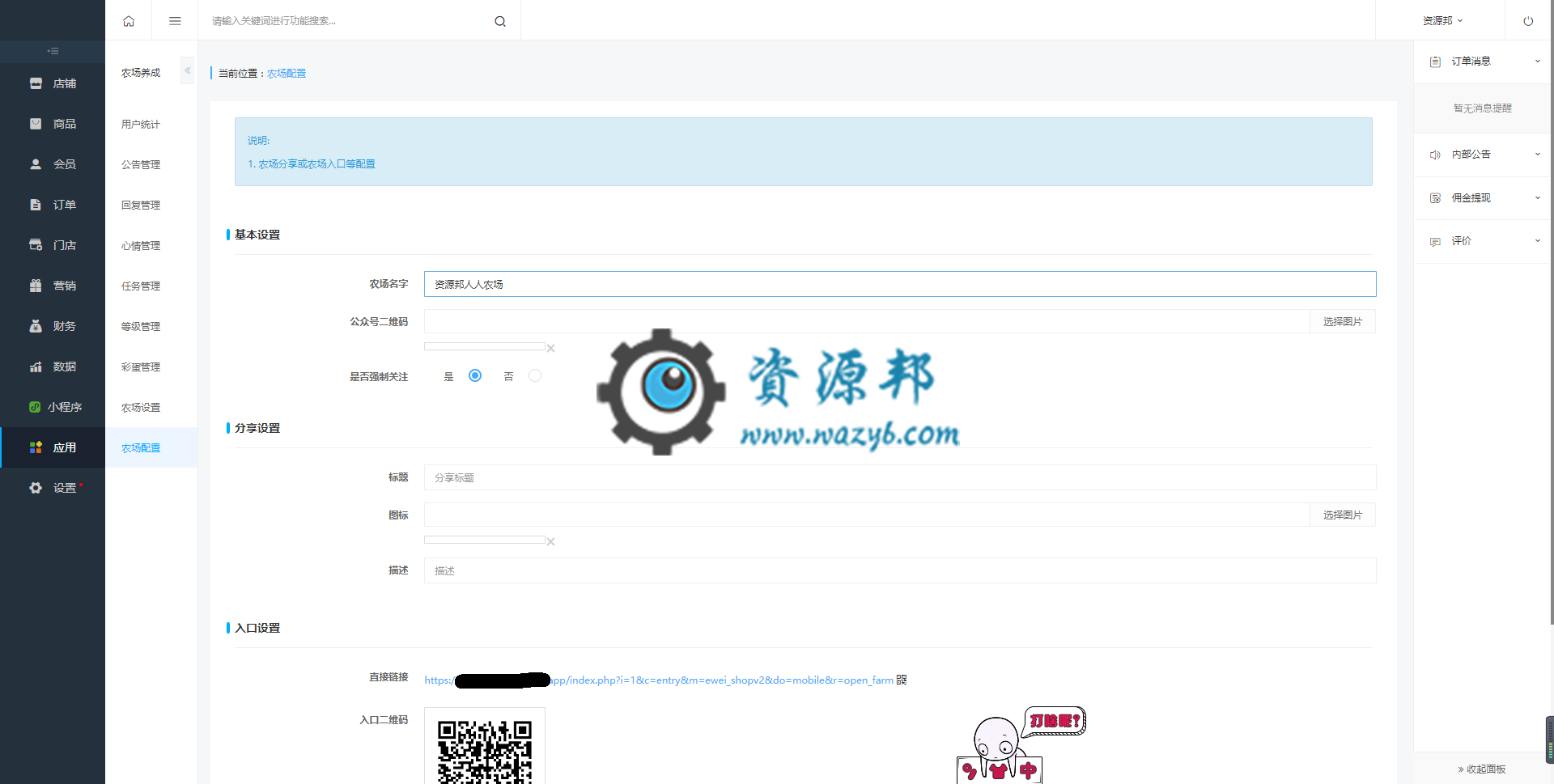Click the 农场养成 submenu header
The image size is (1554, 784).
point(141,73)
